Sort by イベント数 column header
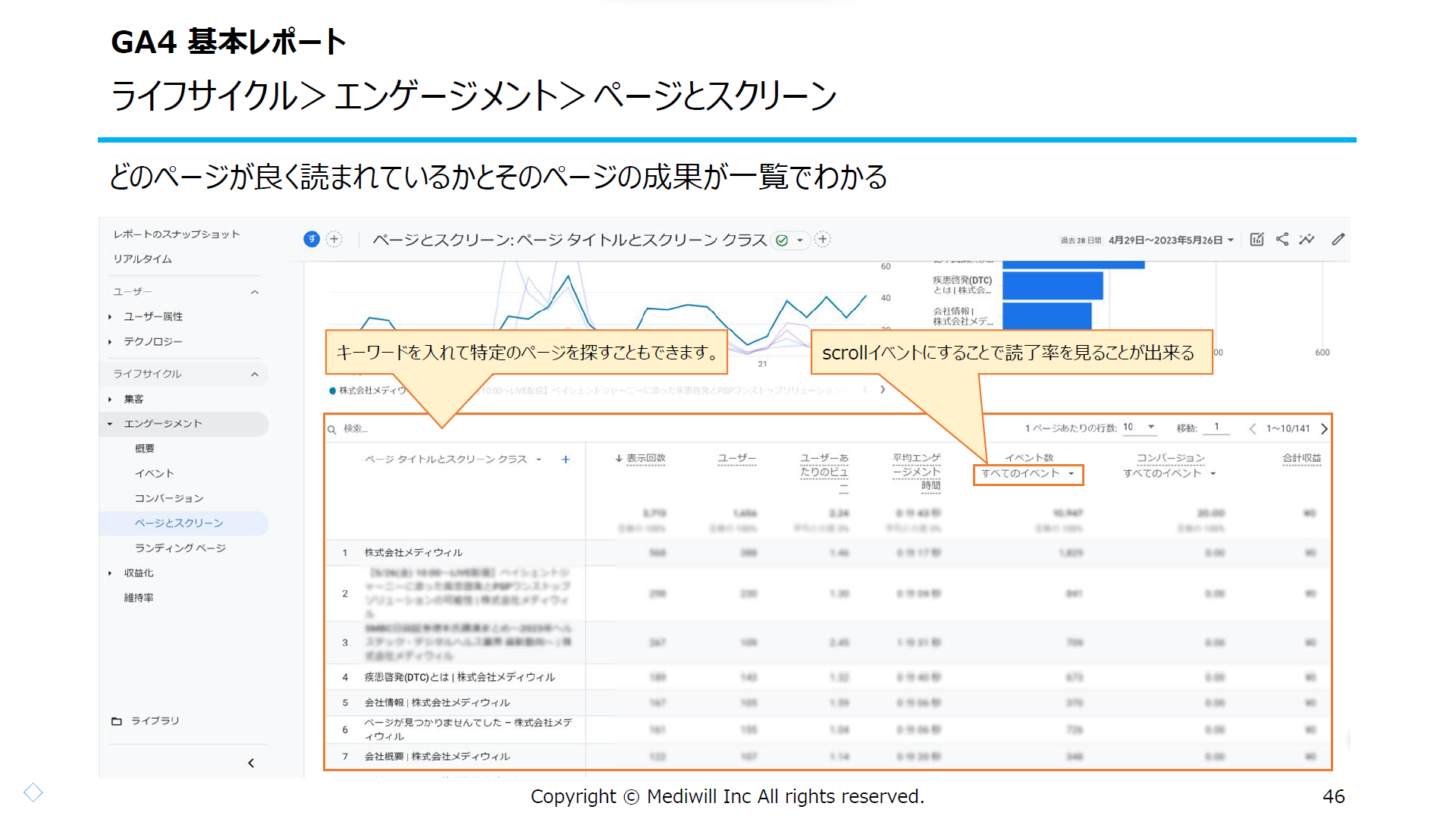 pos(1029,458)
